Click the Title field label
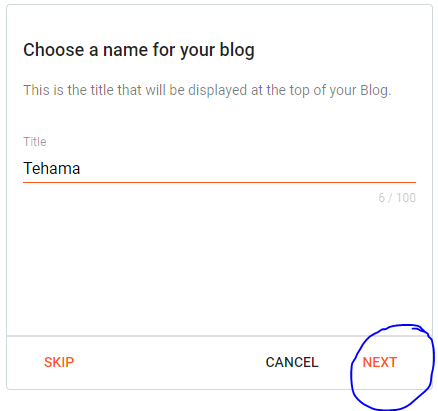Screen dimensions: 438x411 coord(35,142)
